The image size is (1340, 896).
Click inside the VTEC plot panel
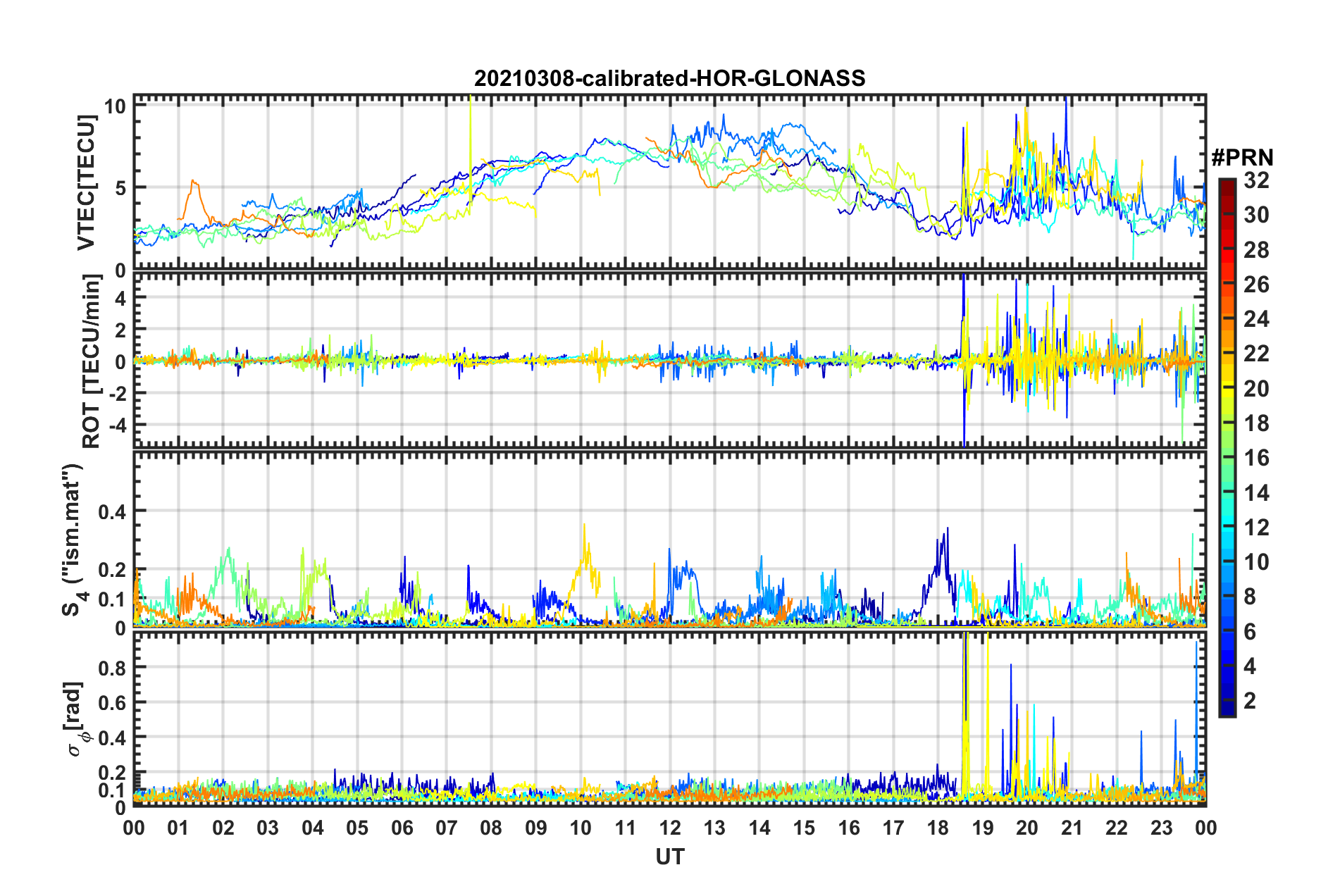(x=669, y=182)
